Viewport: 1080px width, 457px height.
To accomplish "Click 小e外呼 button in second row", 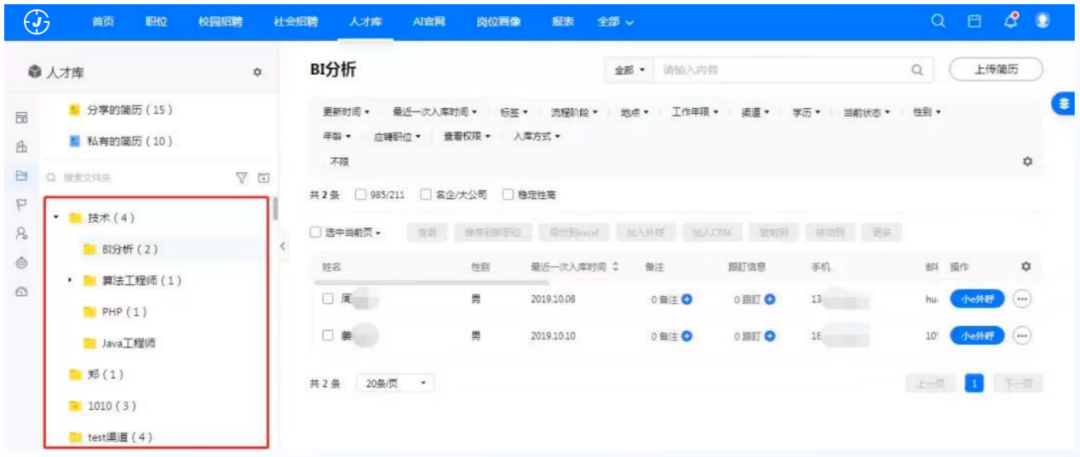I will point(977,336).
